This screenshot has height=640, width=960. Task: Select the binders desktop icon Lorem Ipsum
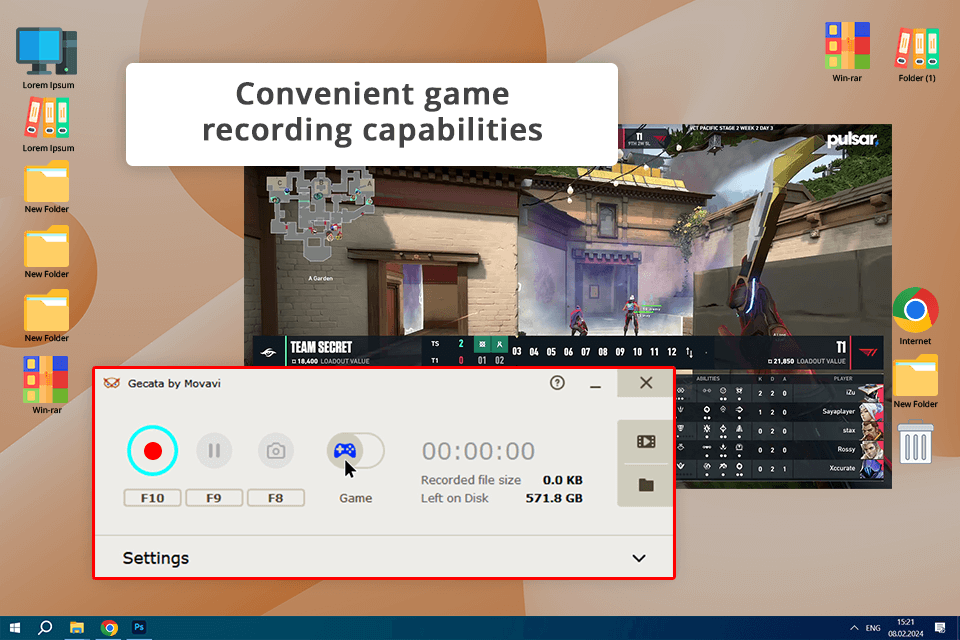coord(47,126)
